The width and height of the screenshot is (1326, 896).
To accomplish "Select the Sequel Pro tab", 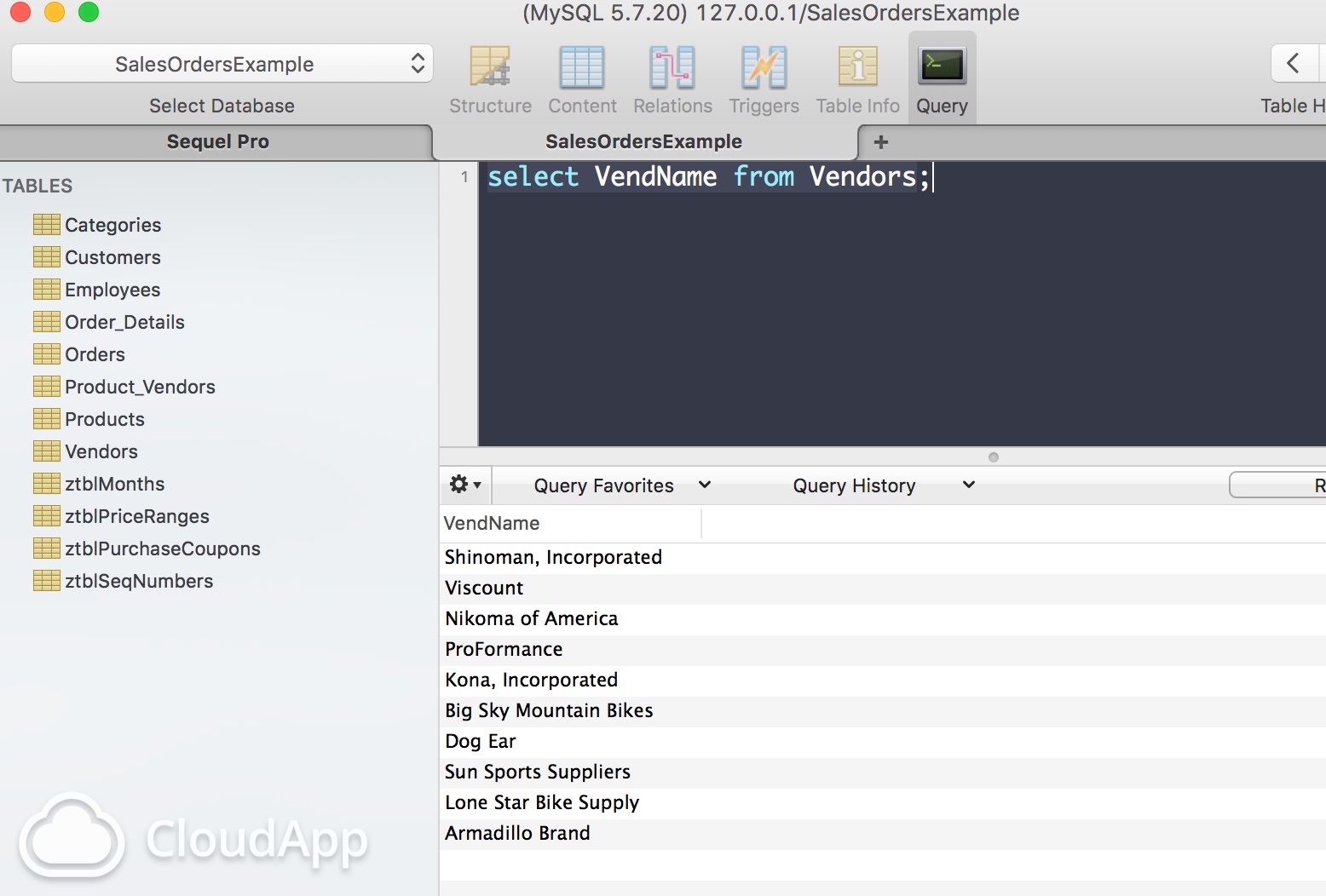I will pos(216,142).
